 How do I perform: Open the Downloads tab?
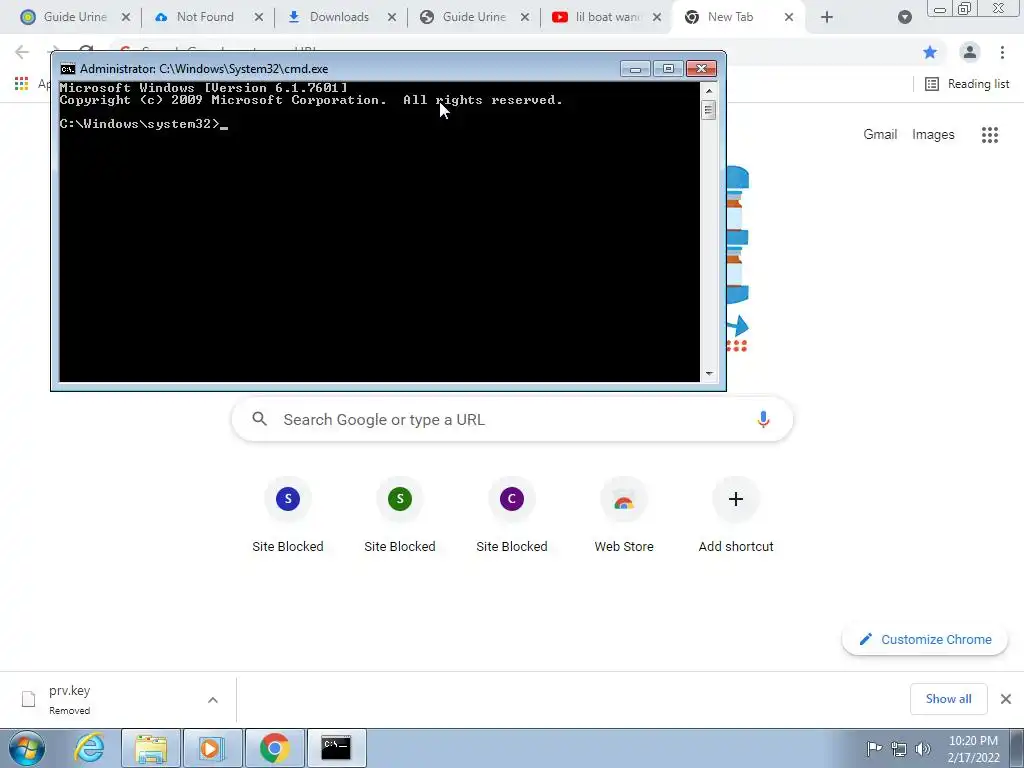click(x=338, y=17)
